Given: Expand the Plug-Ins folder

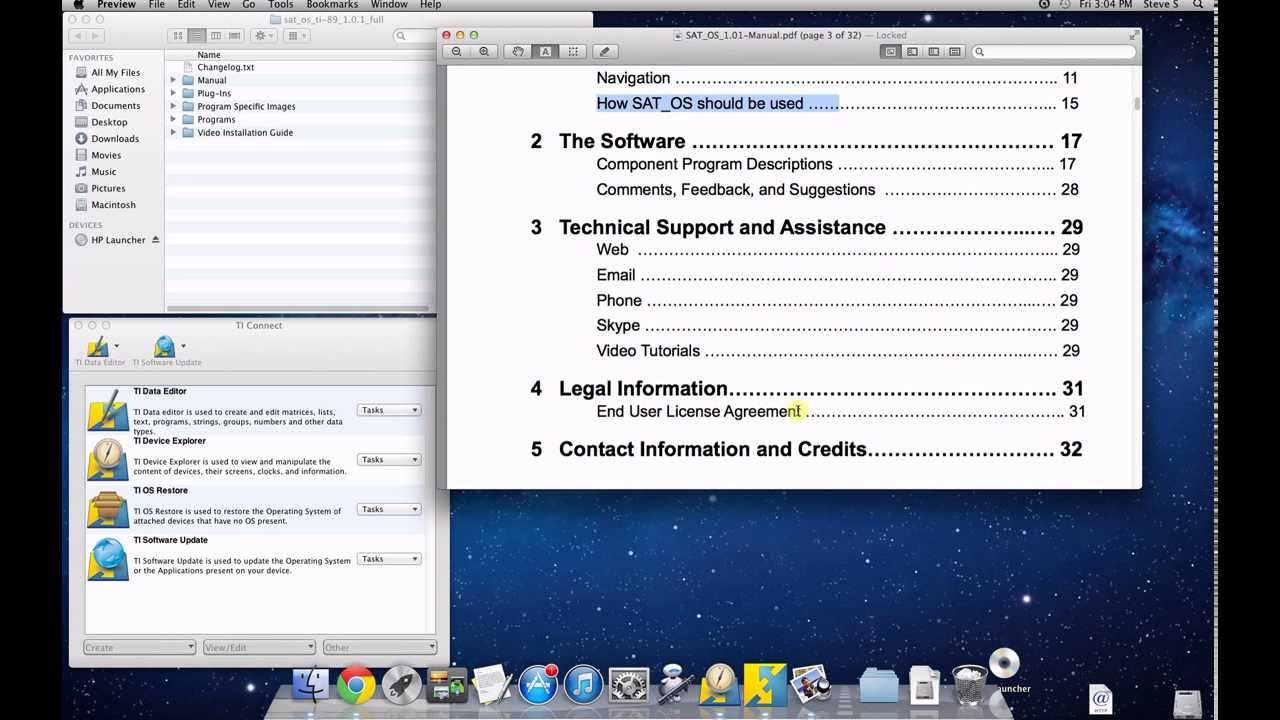Looking at the screenshot, I should click(x=173, y=93).
